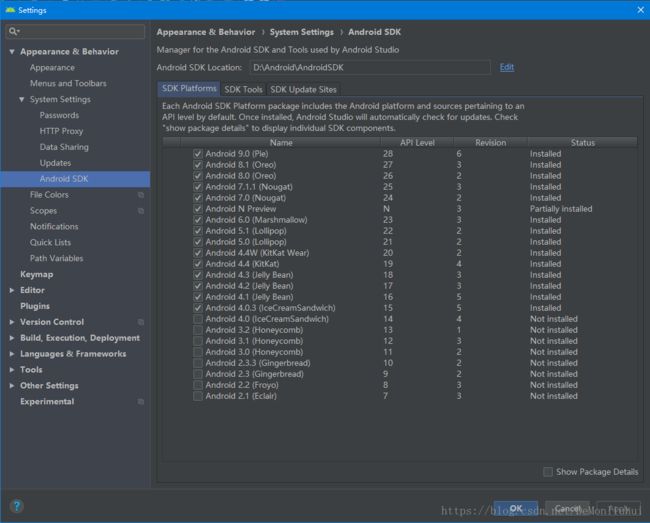Click the Apply button
Image resolution: width=650 pixels, height=523 pixels.
(618, 508)
